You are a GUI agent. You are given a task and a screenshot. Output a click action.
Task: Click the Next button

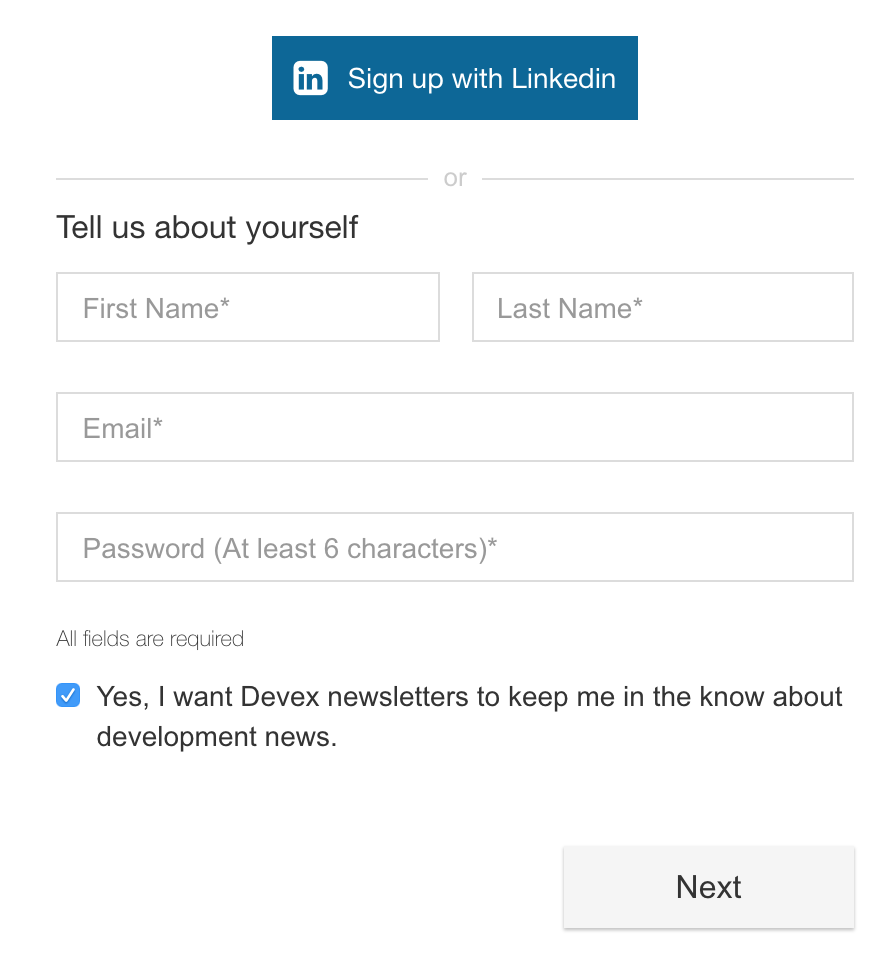708,887
